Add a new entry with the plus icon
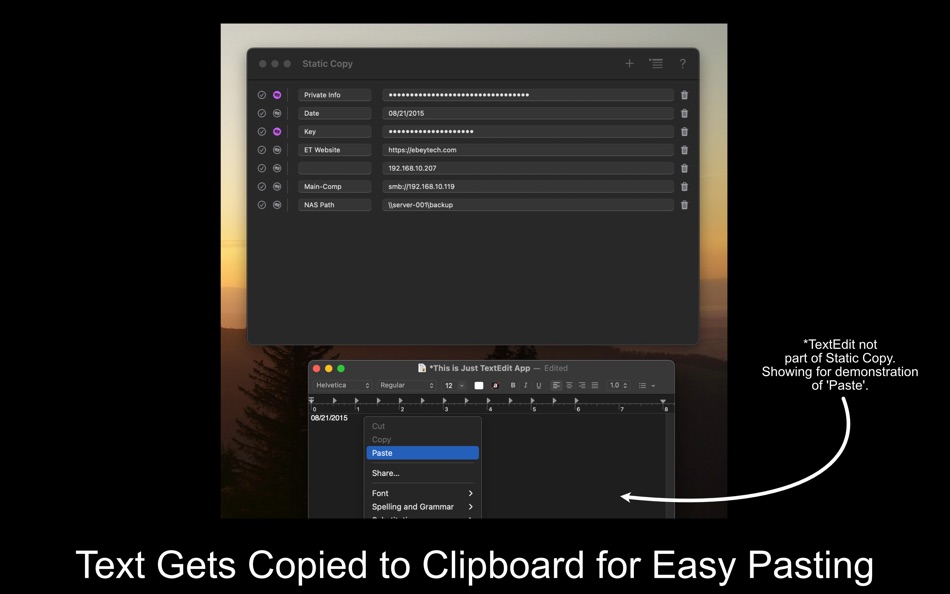The image size is (950, 594). 629,63
